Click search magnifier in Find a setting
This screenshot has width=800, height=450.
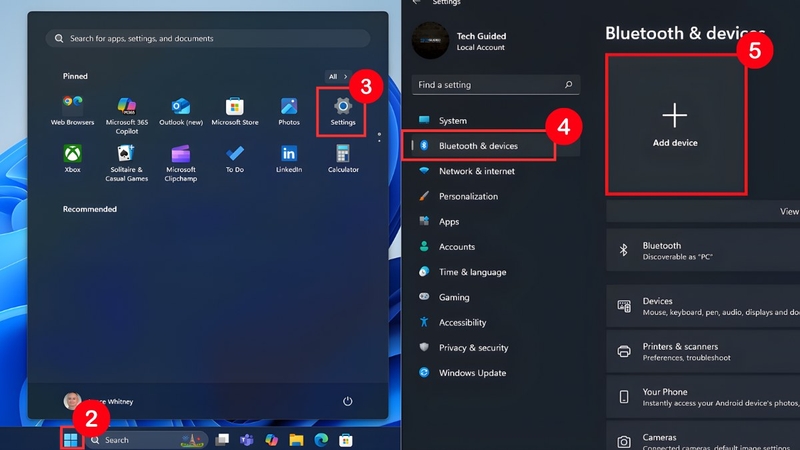click(x=568, y=85)
